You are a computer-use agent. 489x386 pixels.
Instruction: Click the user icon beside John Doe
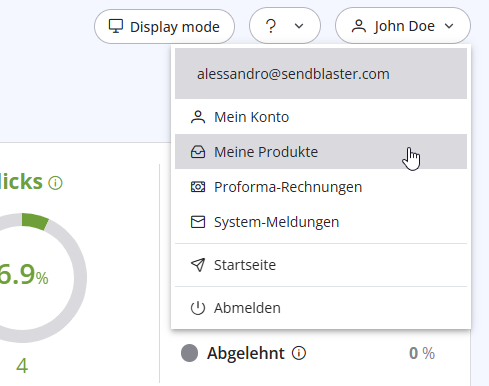359,26
